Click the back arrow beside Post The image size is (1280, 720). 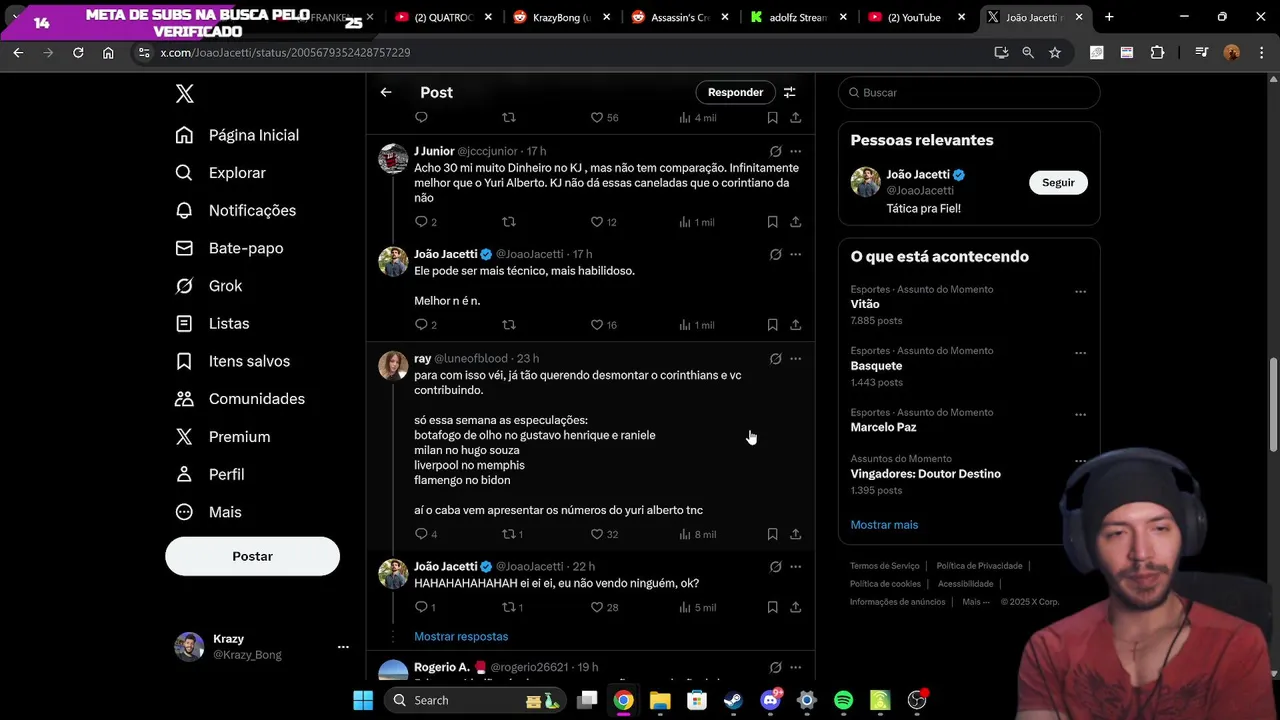click(386, 92)
